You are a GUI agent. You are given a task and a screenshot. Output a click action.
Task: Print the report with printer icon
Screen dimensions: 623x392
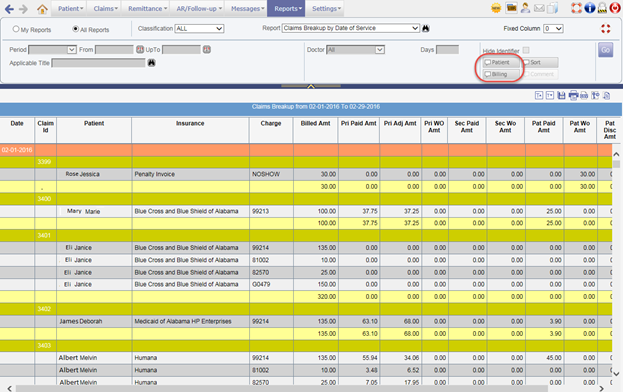(x=573, y=95)
